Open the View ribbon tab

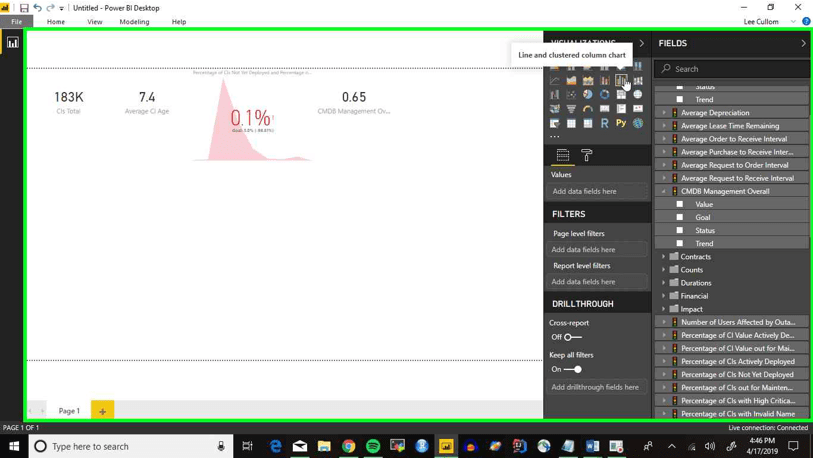(x=94, y=22)
